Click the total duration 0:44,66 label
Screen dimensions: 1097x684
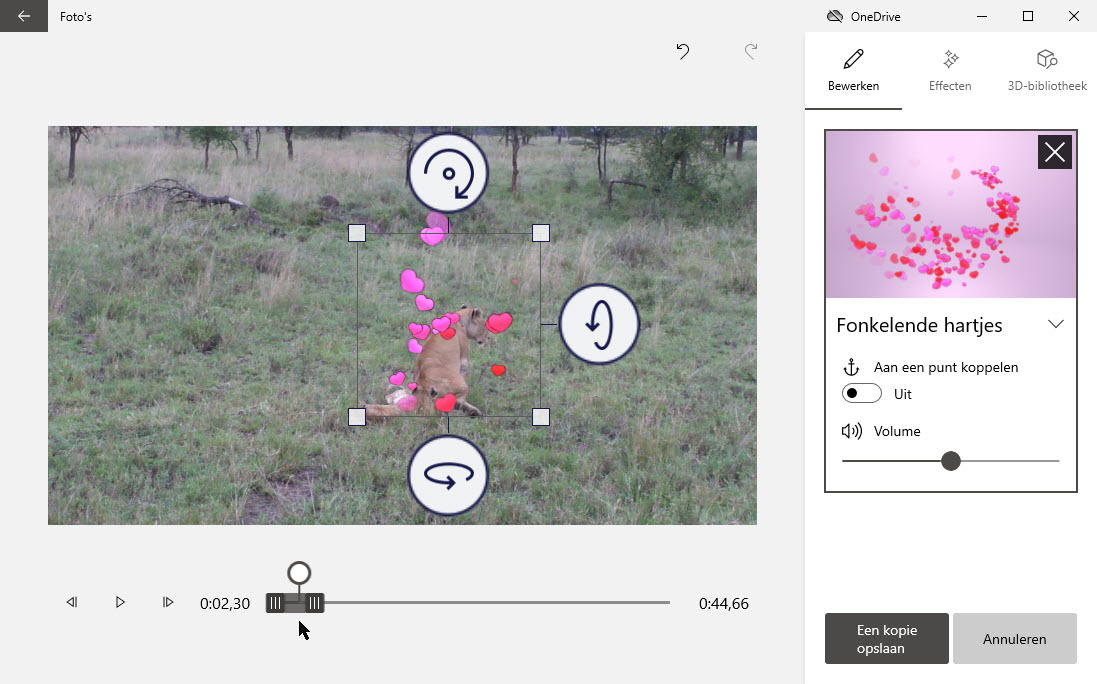point(723,604)
